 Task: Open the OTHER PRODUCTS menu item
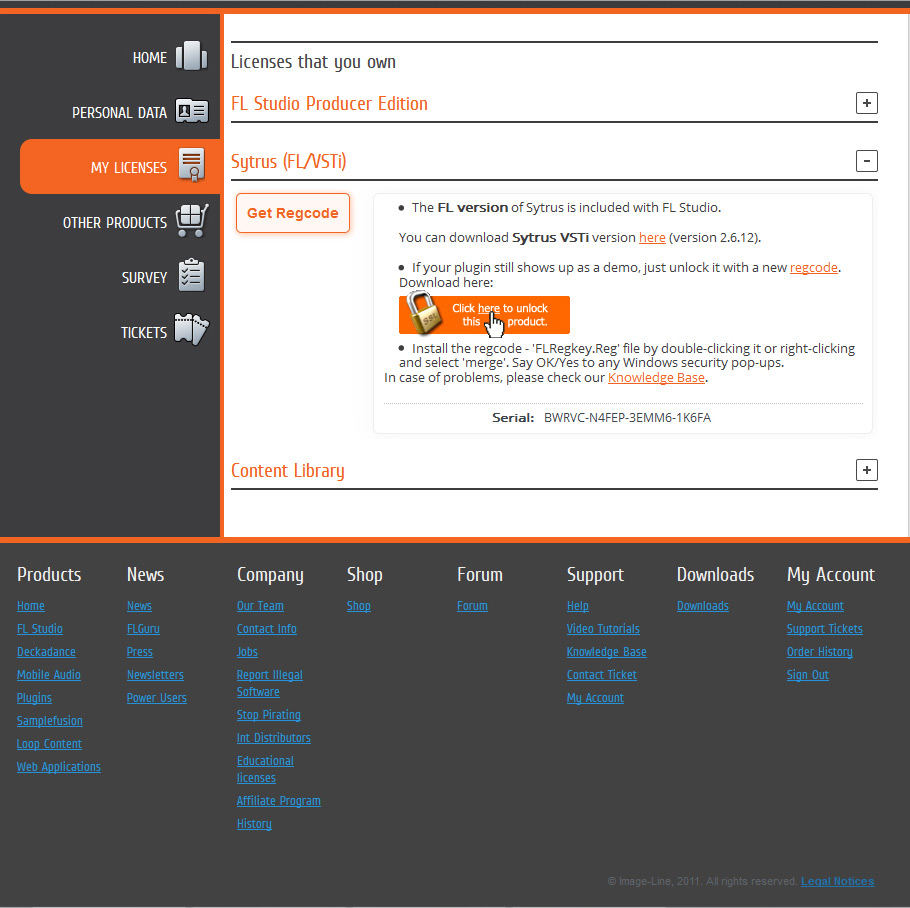114,223
